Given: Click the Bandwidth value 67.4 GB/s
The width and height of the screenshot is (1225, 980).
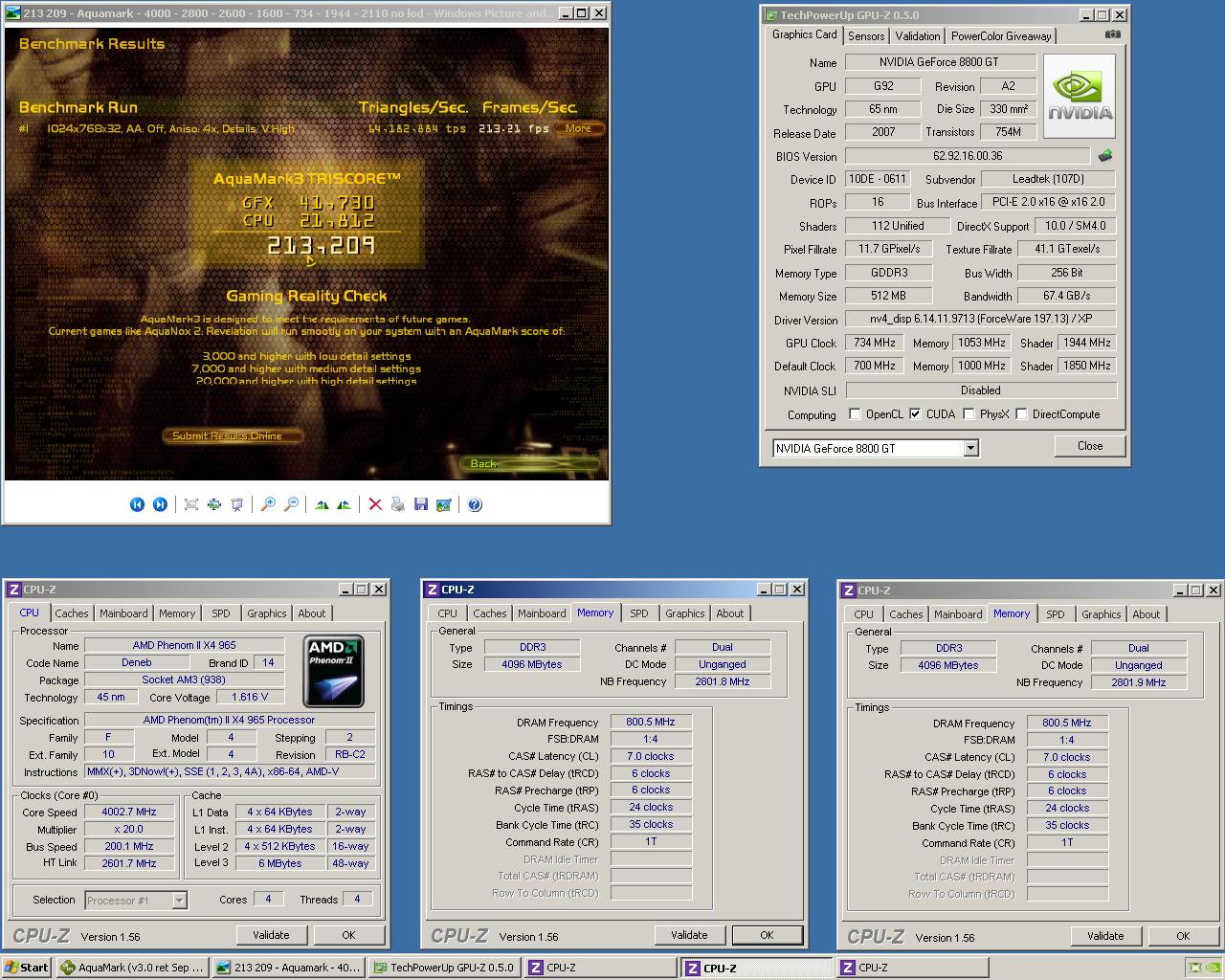Looking at the screenshot, I should [1067, 296].
